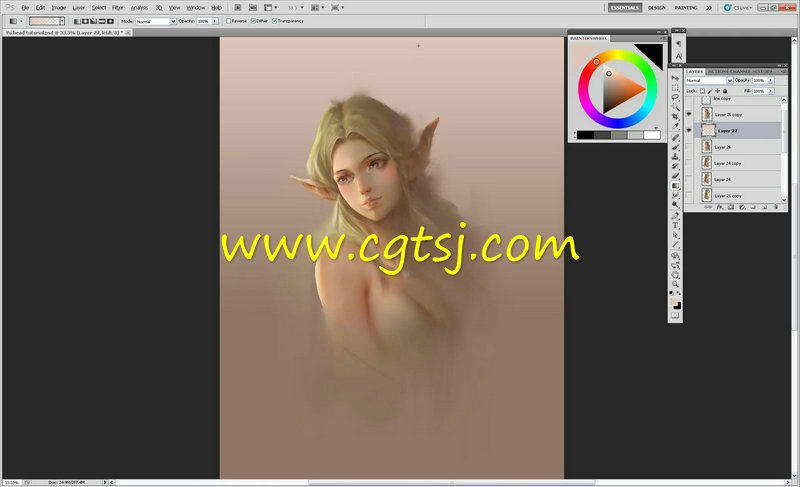Show Layer 24 visibility box
800x487 pixels.
click(x=689, y=180)
